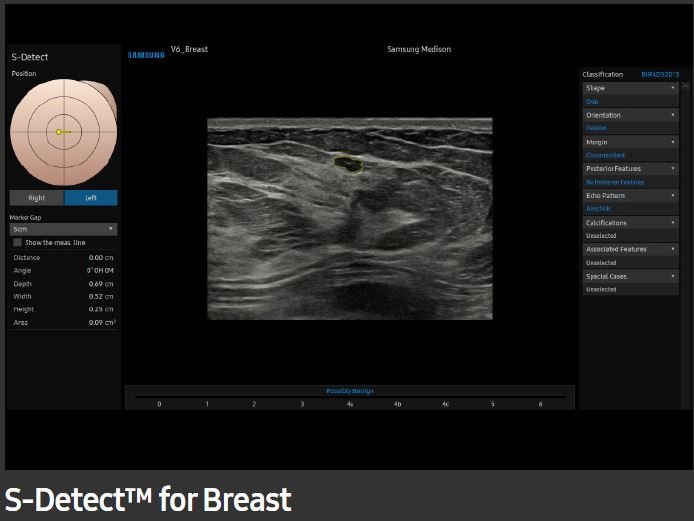Select the Left breast button
Screen dimensions: 694x521
click(x=91, y=198)
